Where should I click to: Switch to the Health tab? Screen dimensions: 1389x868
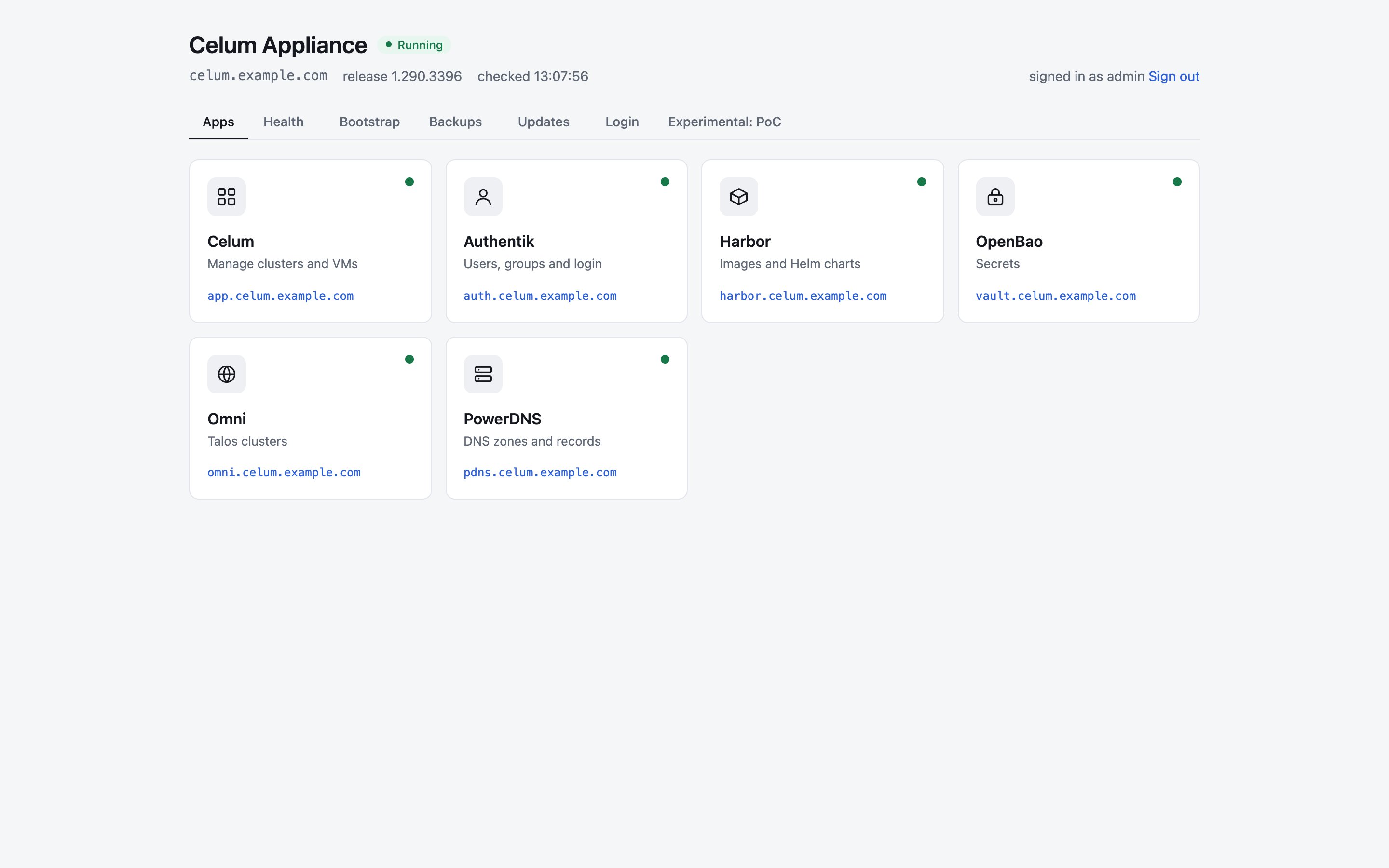tap(284, 122)
